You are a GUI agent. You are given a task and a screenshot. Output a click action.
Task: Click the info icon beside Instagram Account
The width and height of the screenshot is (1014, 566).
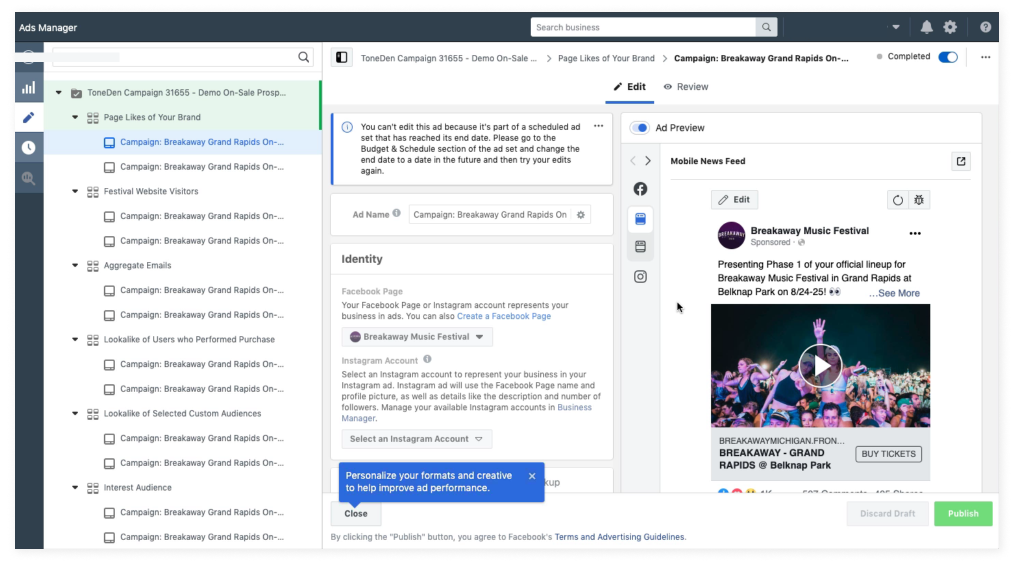click(427, 359)
